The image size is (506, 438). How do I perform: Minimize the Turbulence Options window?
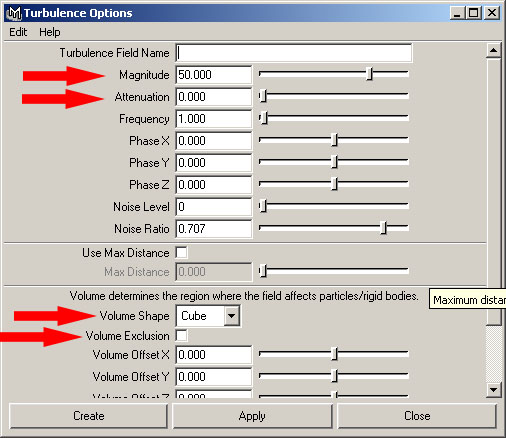click(x=457, y=13)
